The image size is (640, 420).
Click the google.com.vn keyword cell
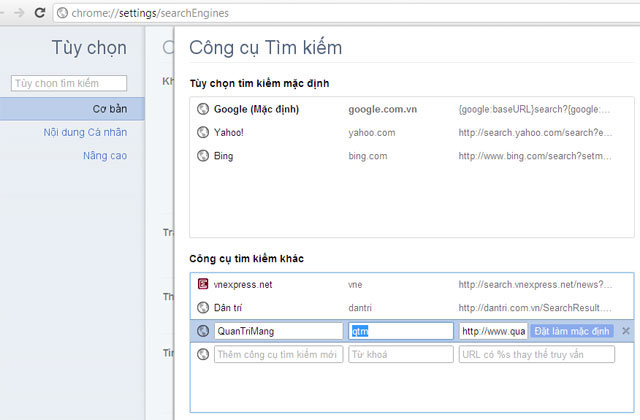(382, 109)
